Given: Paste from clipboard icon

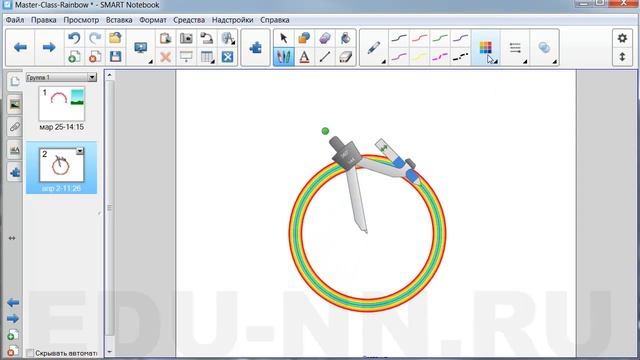Looking at the screenshot, I should tap(165, 38).
